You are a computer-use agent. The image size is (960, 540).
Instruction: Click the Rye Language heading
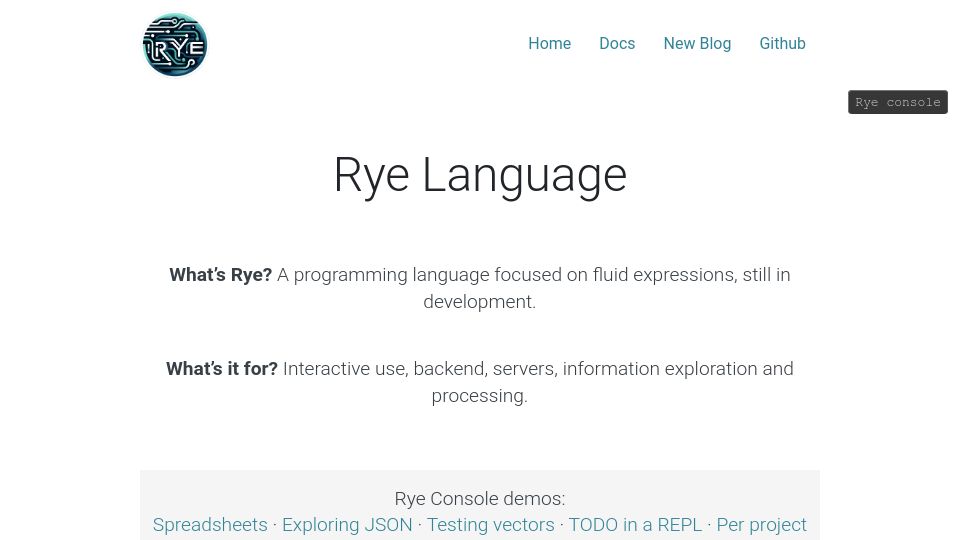tap(480, 176)
